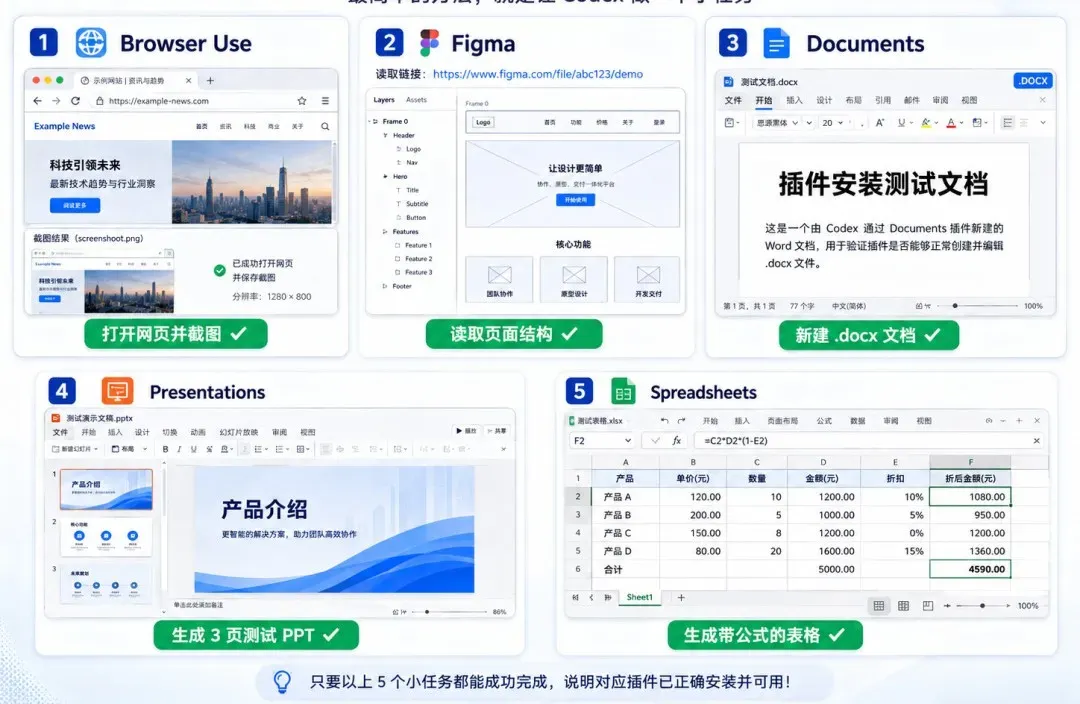Open the 公式 tab in the spreadsheet
The image size is (1080, 704).
click(824, 420)
